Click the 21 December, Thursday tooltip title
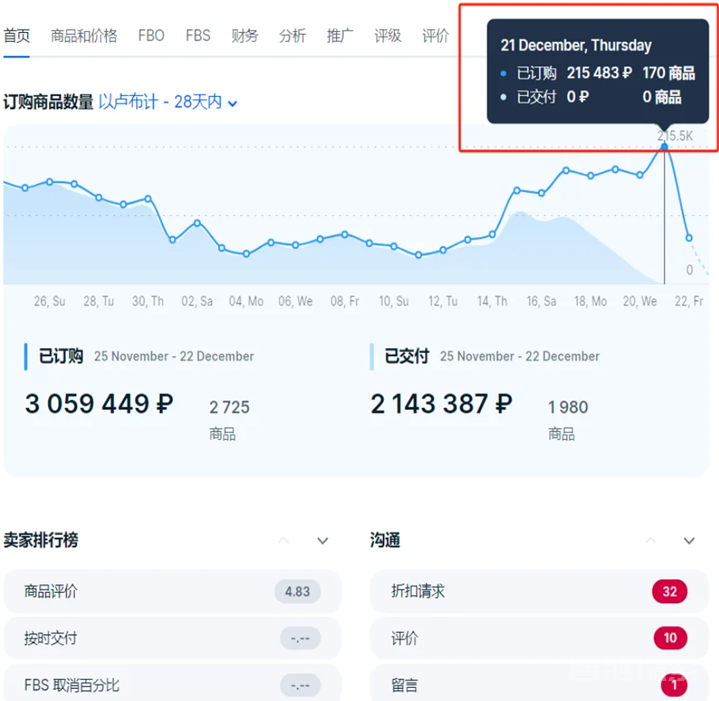Screen dimensions: 719x701 click(x=576, y=45)
